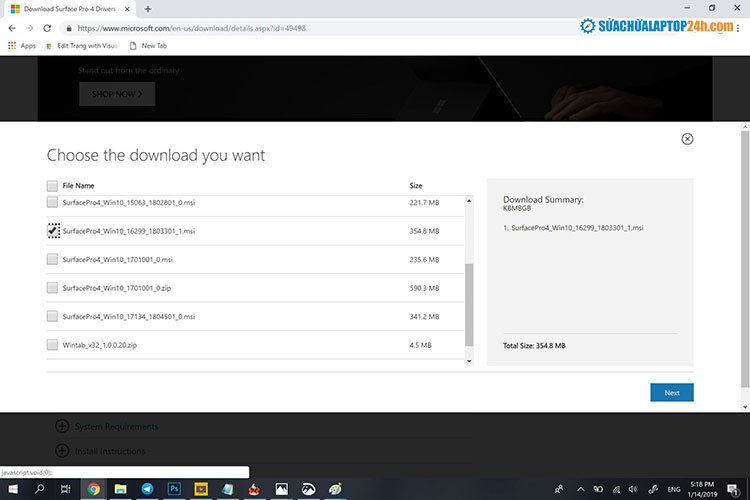Check SurfacePro4_Win10_1701001_0.msi

coord(52,259)
